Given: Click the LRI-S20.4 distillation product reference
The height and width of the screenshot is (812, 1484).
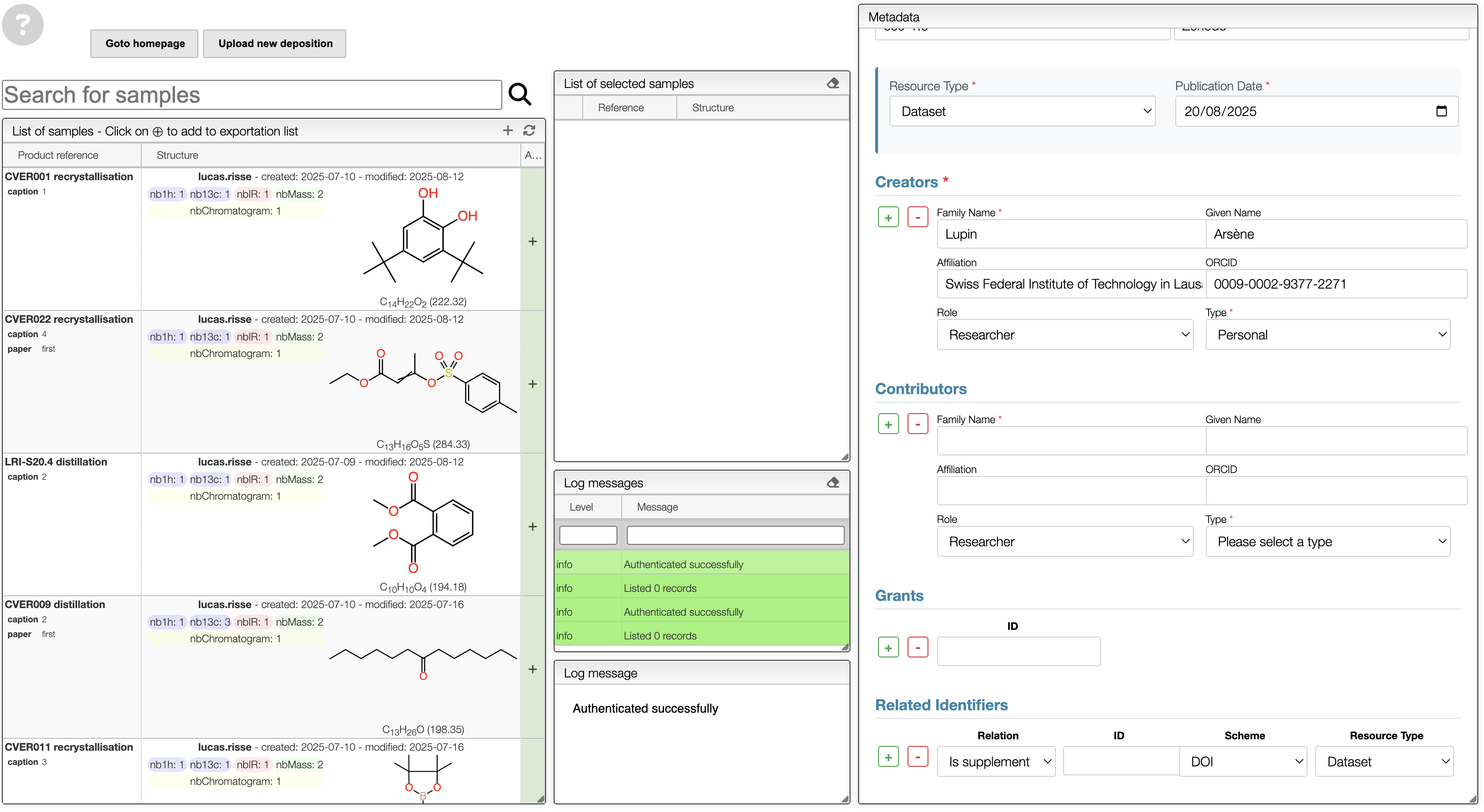Looking at the screenshot, I should [x=56, y=462].
